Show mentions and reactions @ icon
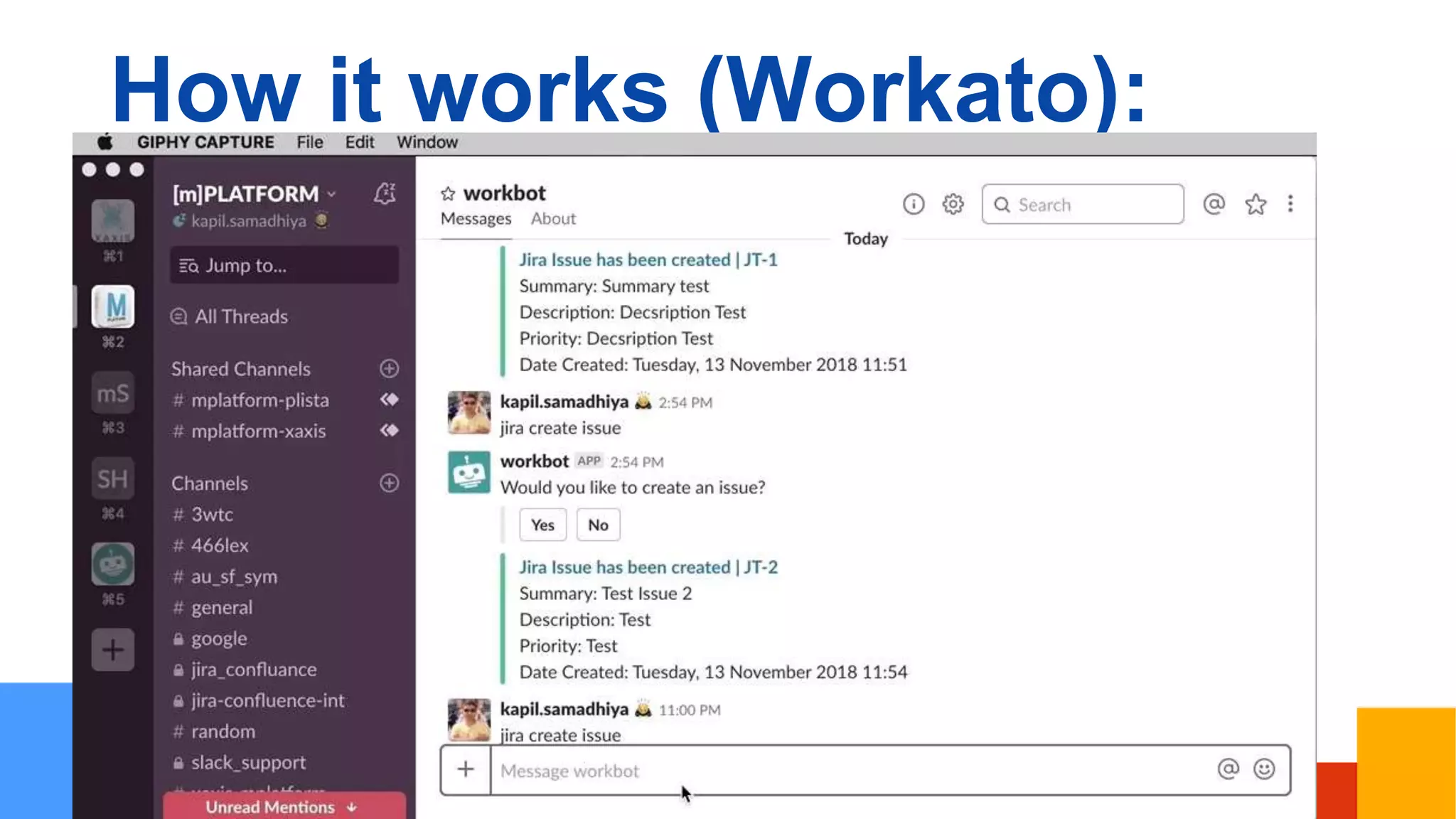 1214,205
